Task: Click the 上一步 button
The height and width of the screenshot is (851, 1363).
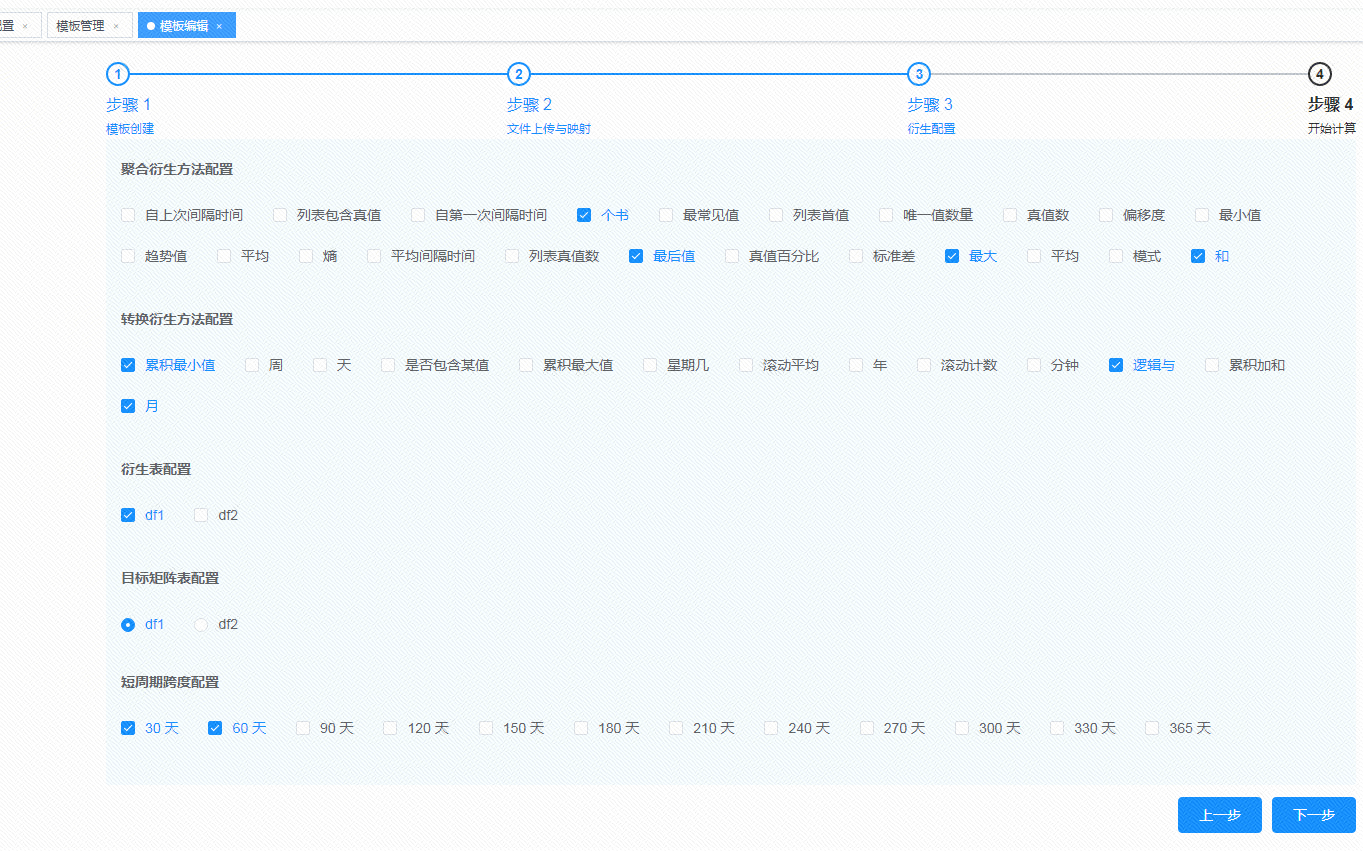Action: tap(1220, 815)
